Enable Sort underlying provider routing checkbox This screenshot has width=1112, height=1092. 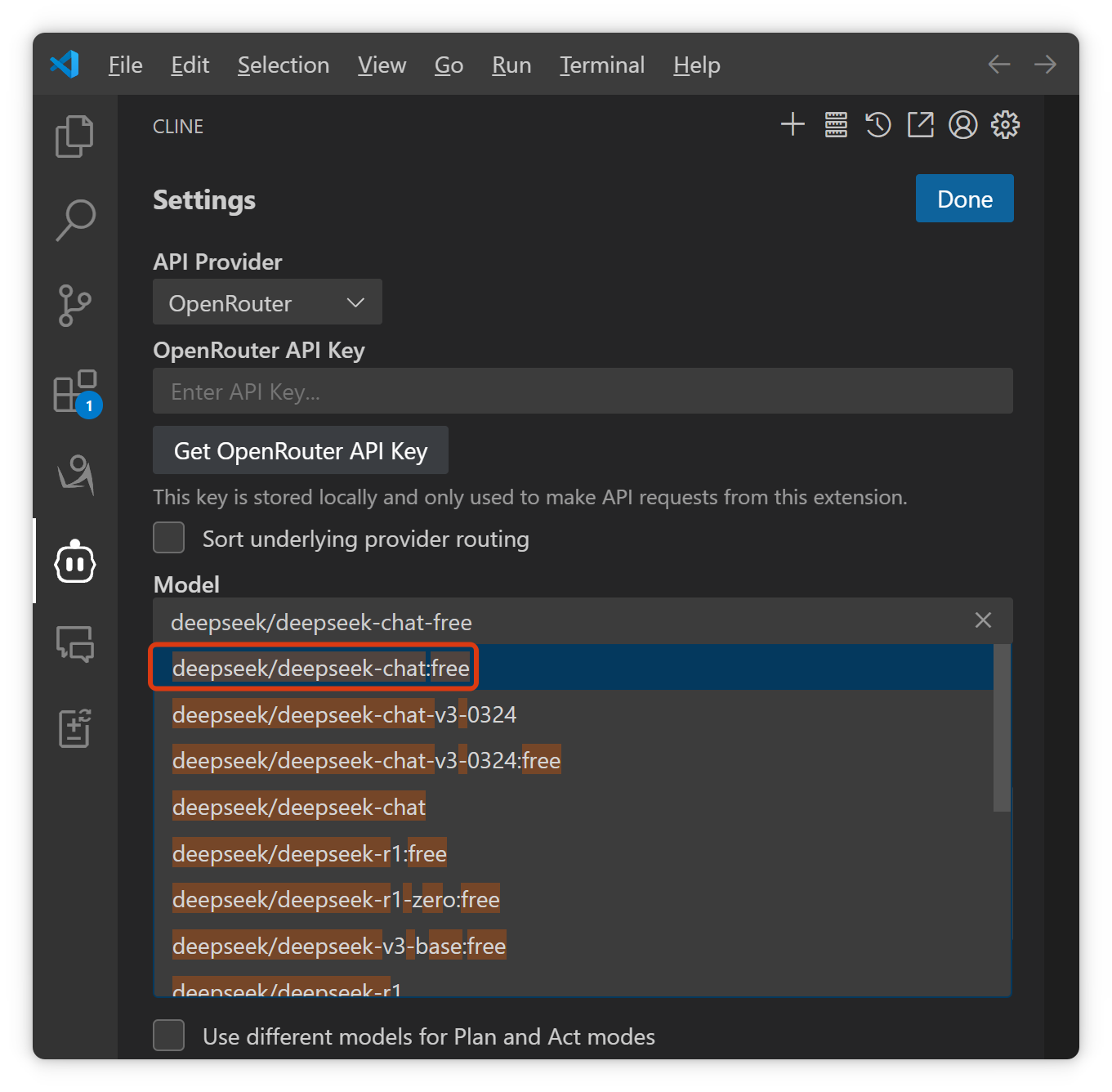(169, 539)
